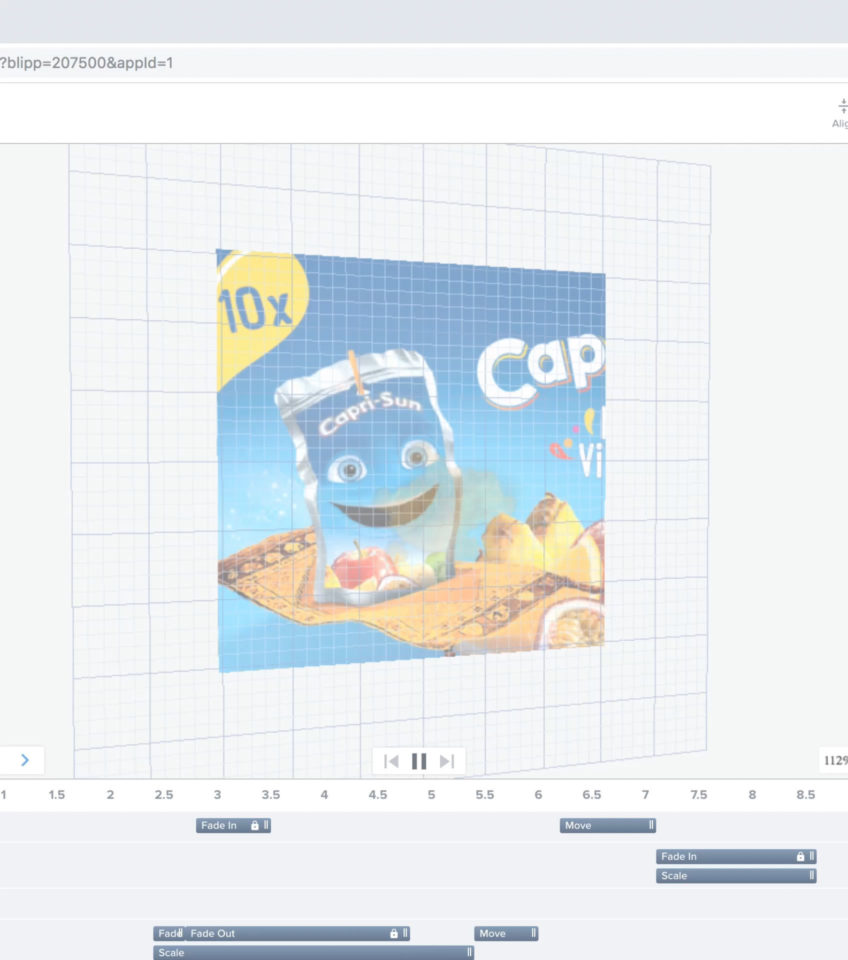Pause the animation preview
The image size is (848, 960).
pyautogui.click(x=419, y=761)
